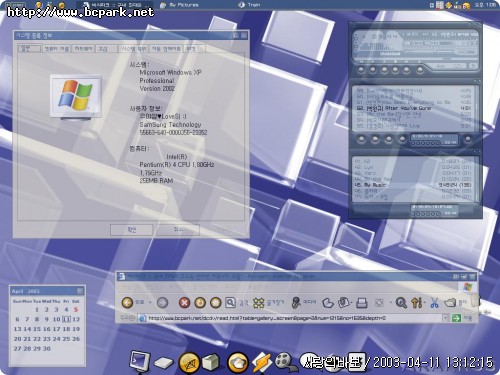The height and width of the screenshot is (375, 500).
Task: Open the gray disk drive icon in the dock
Action: tap(164, 363)
